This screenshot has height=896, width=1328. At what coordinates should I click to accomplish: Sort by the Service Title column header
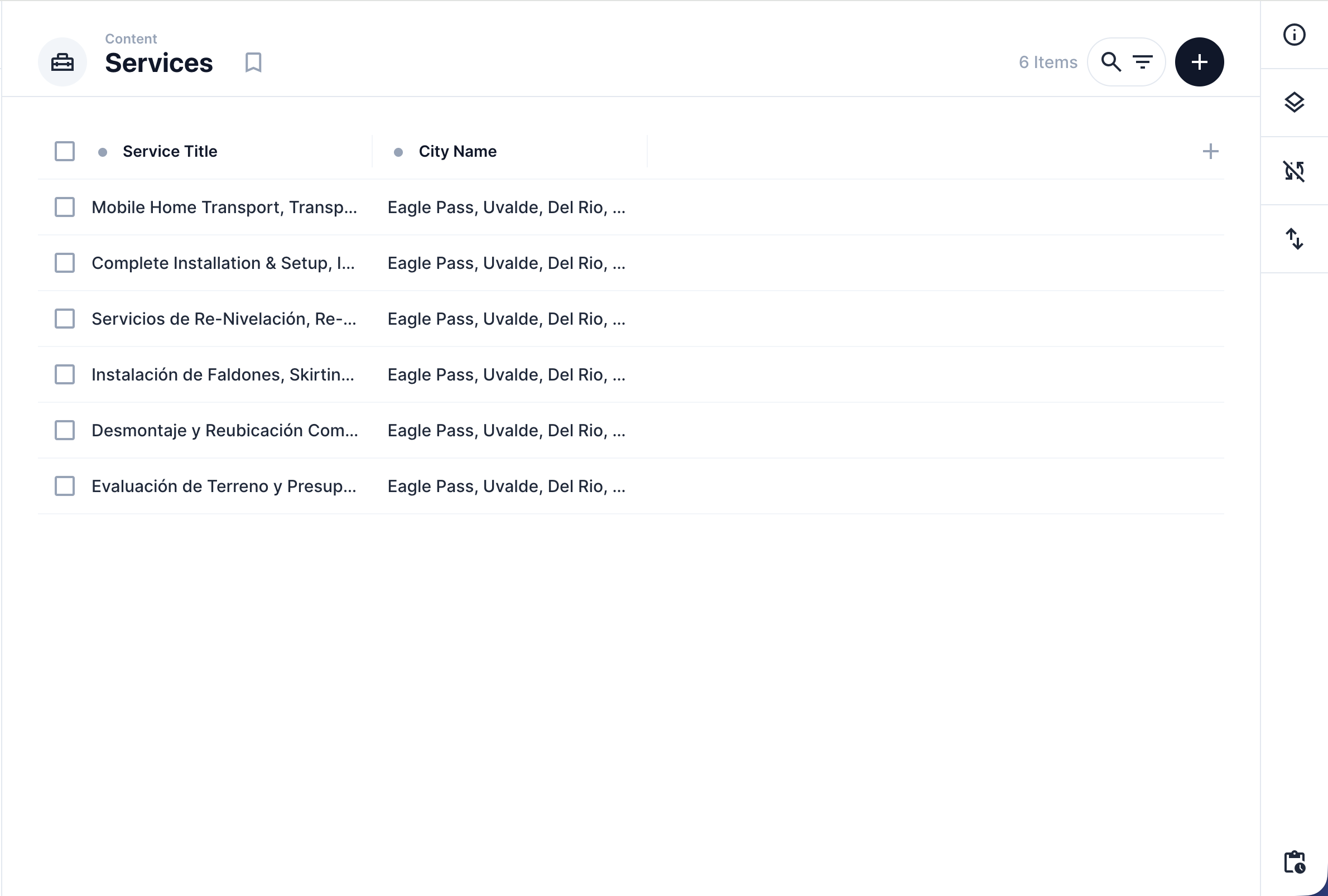click(x=170, y=151)
